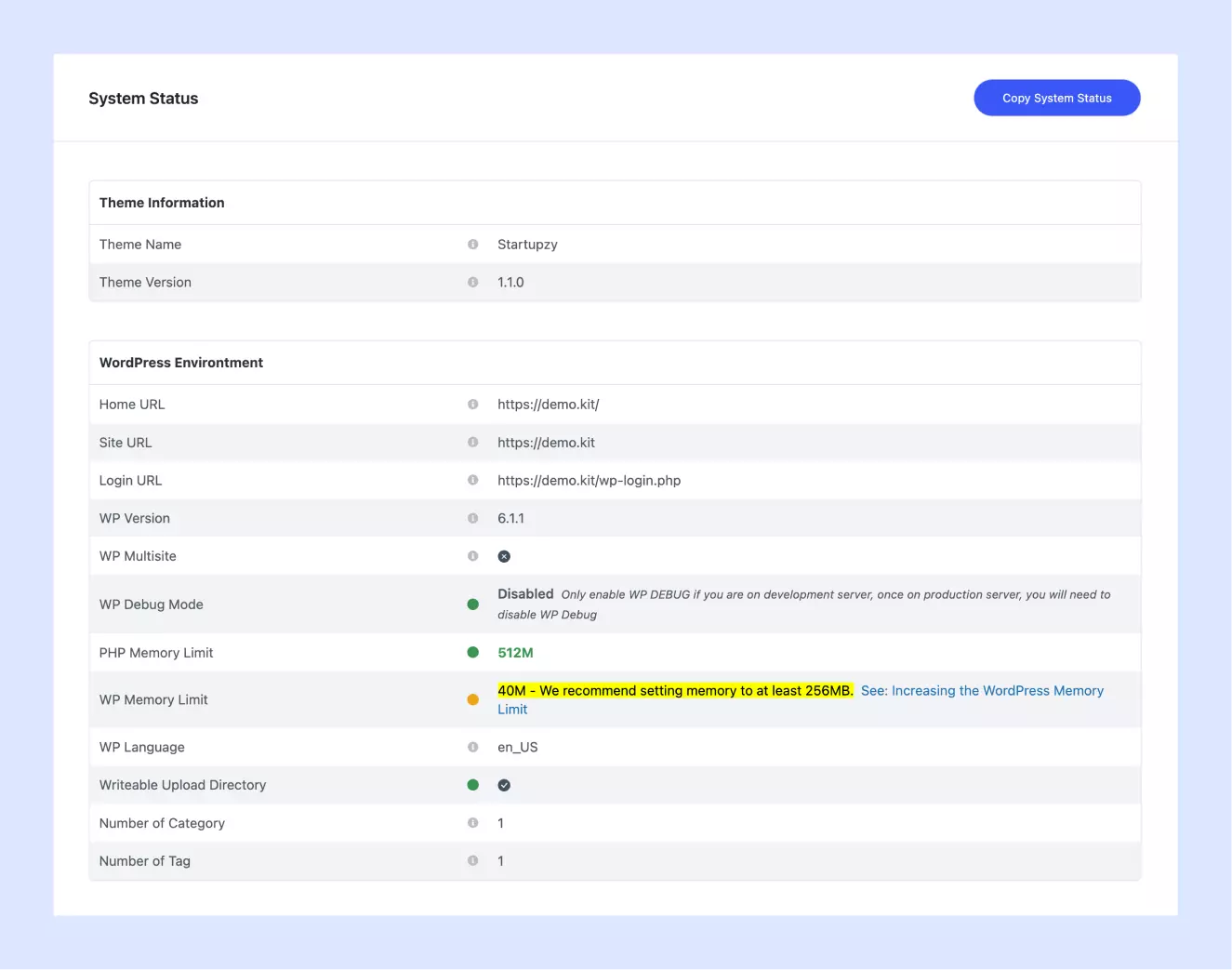Click Number of Tag info icon
The width and height of the screenshot is (1232, 970).
coord(472,861)
